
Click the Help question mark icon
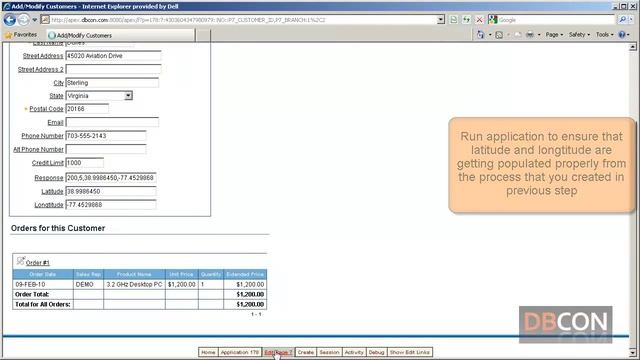[x=622, y=35]
